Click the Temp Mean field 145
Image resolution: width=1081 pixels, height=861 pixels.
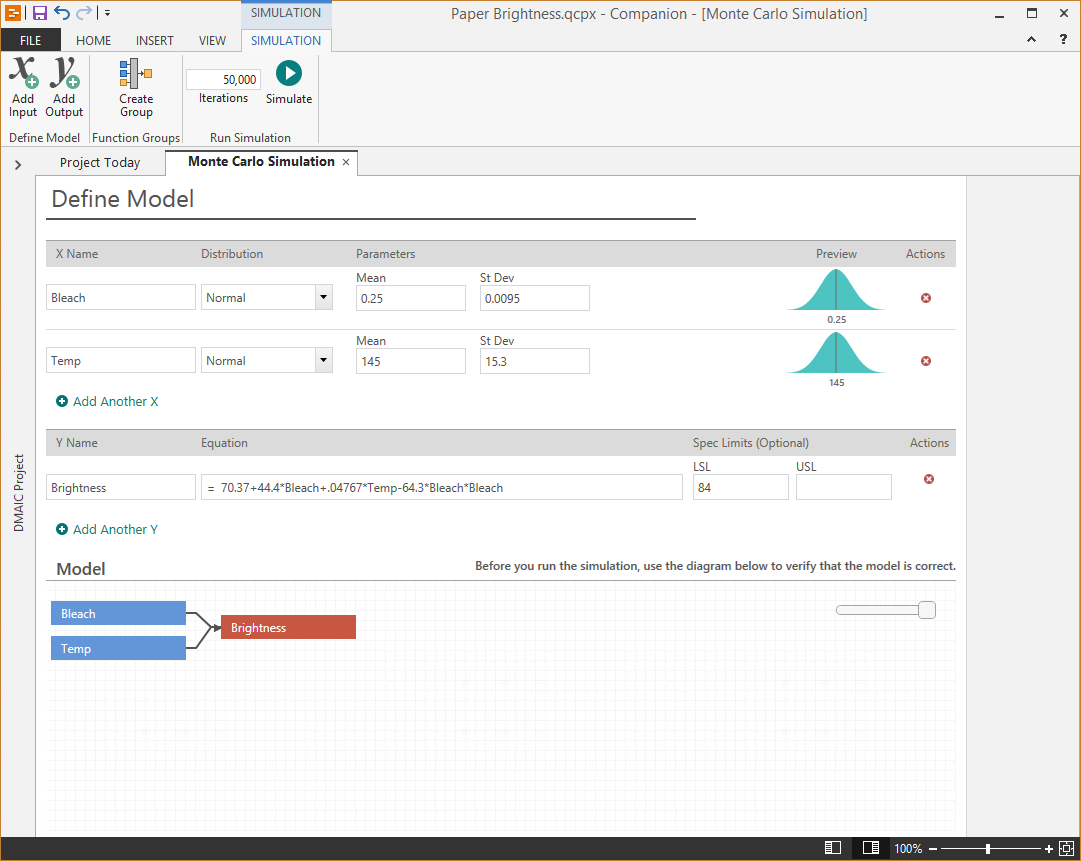(x=411, y=361)
